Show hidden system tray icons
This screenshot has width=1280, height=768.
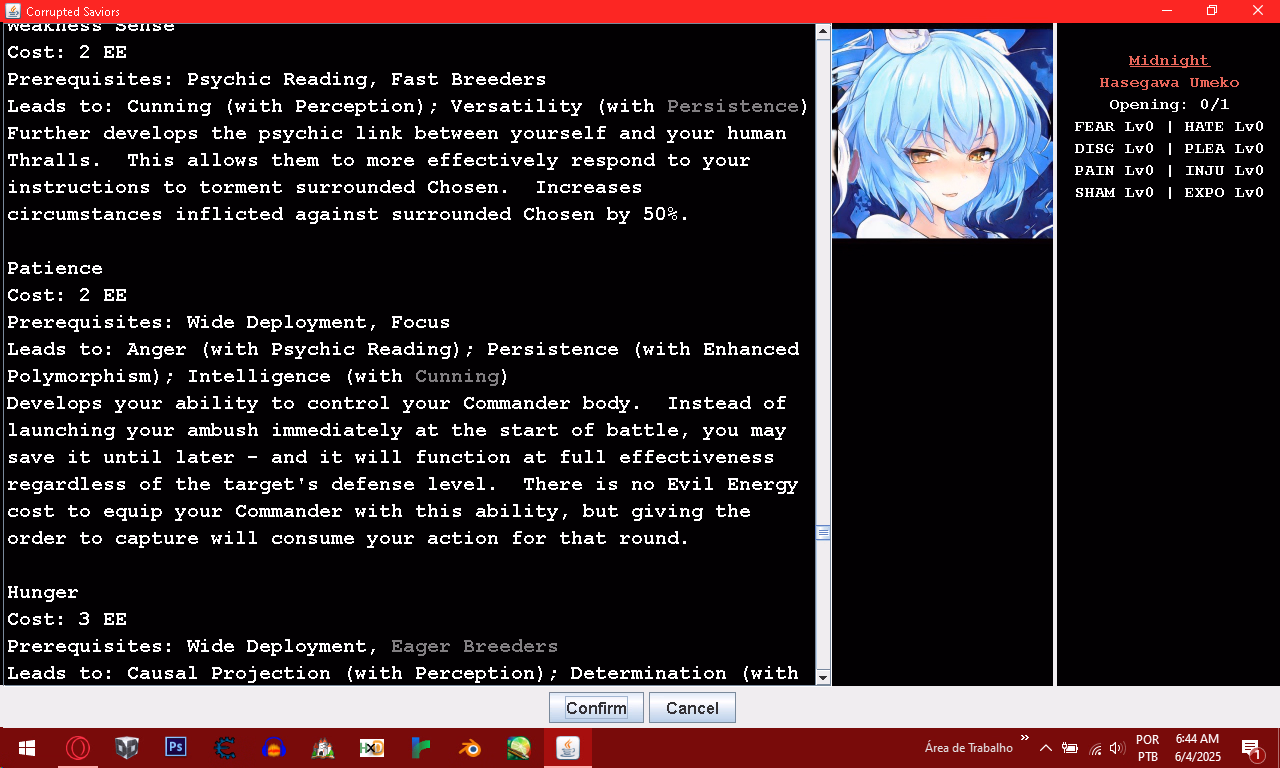(x=1045, y=748)
